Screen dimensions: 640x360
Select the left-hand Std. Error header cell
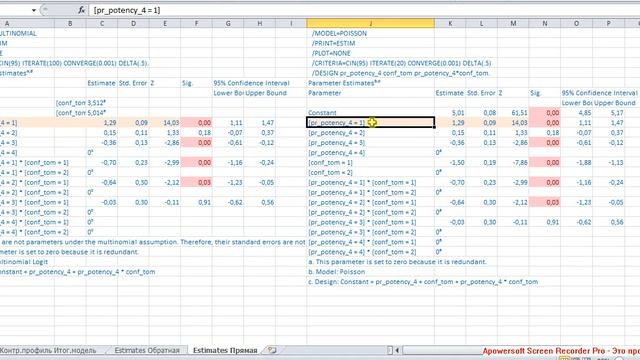click(x=133, y=83)
